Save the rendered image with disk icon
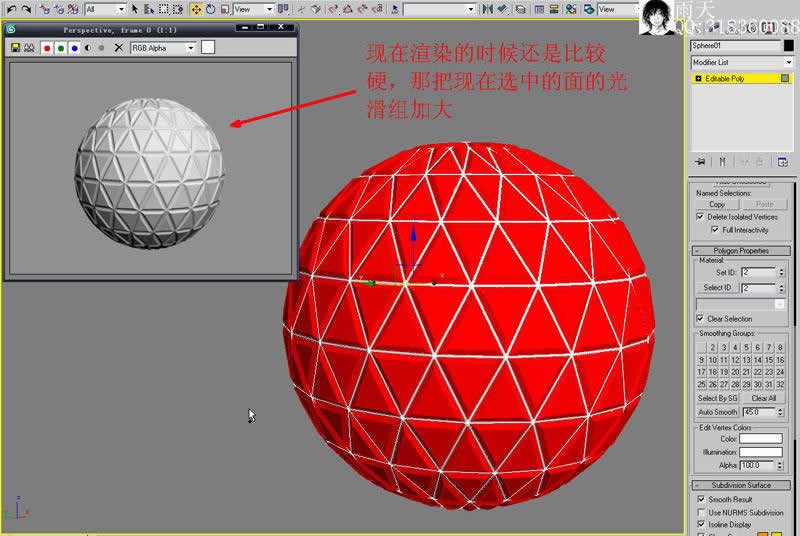This screenshot has width=800, height=536. pyautogui.click(x=15, y=47)
